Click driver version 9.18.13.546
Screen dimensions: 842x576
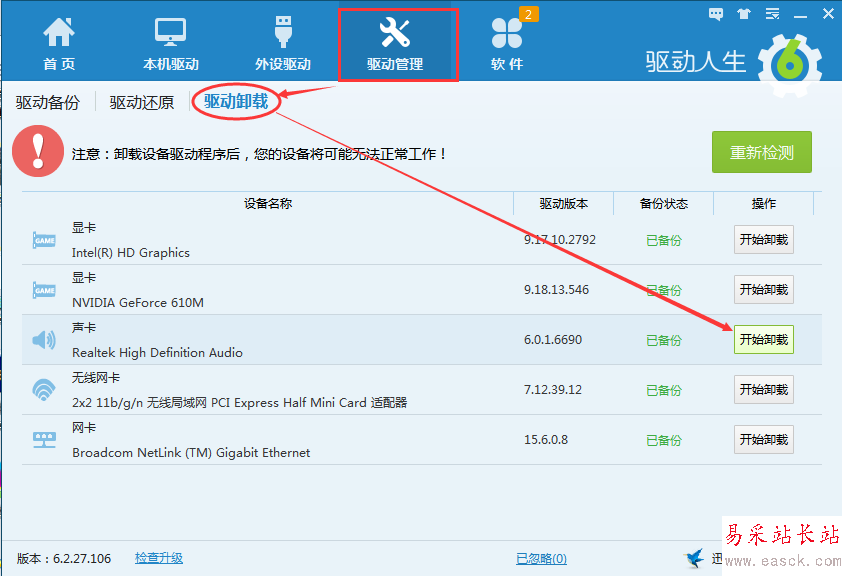(556, 289)
